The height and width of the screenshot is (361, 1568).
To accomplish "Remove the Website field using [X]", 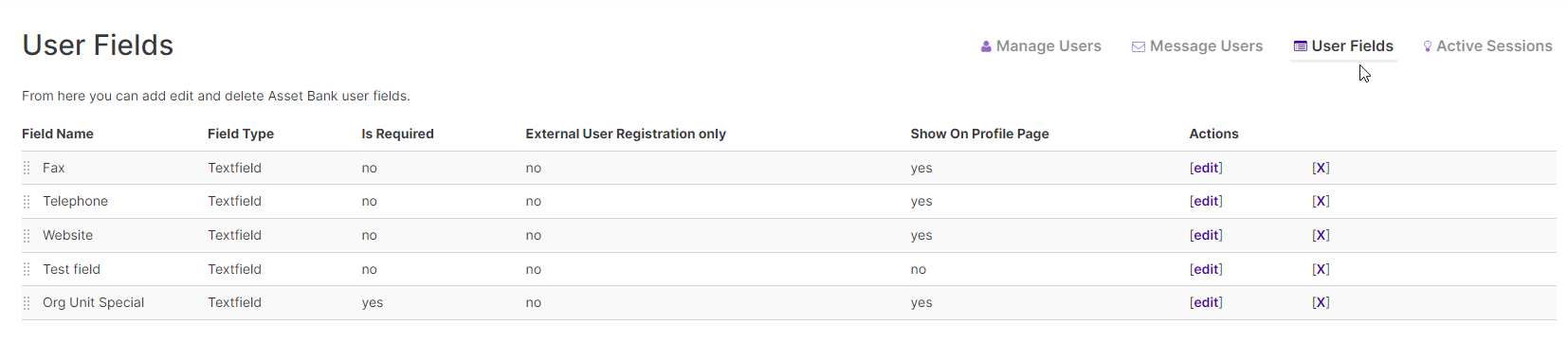I will click(1321, 235).
